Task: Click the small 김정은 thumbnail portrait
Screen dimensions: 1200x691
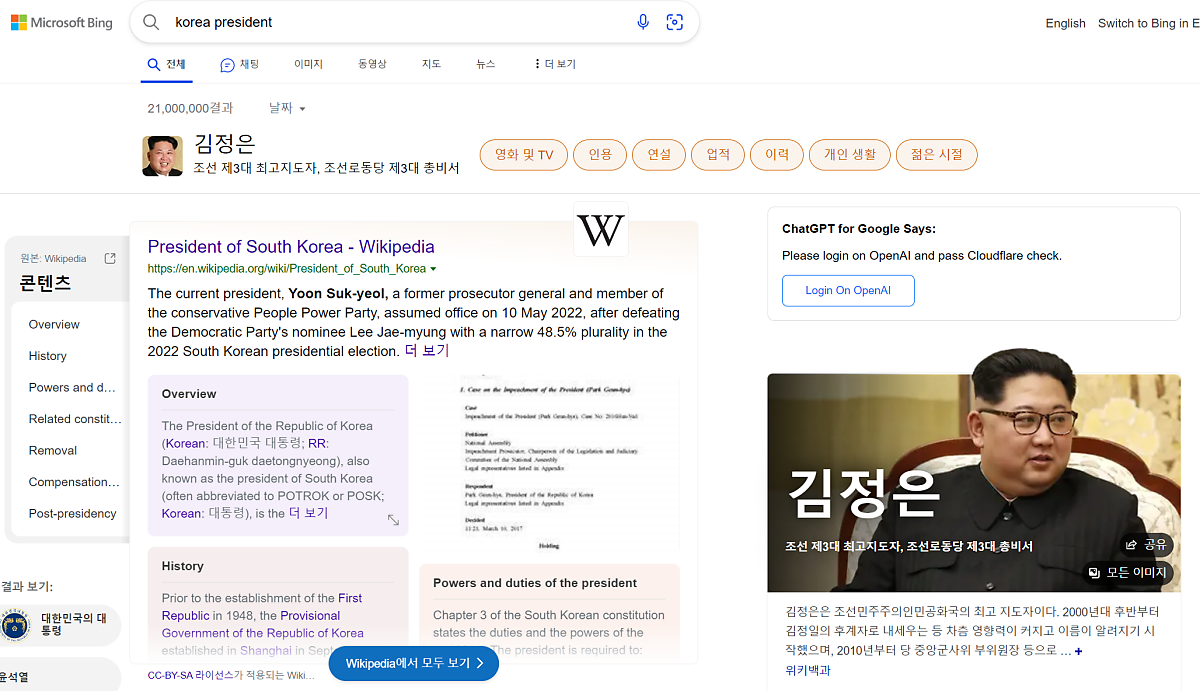Action: [x=162, y=156]
